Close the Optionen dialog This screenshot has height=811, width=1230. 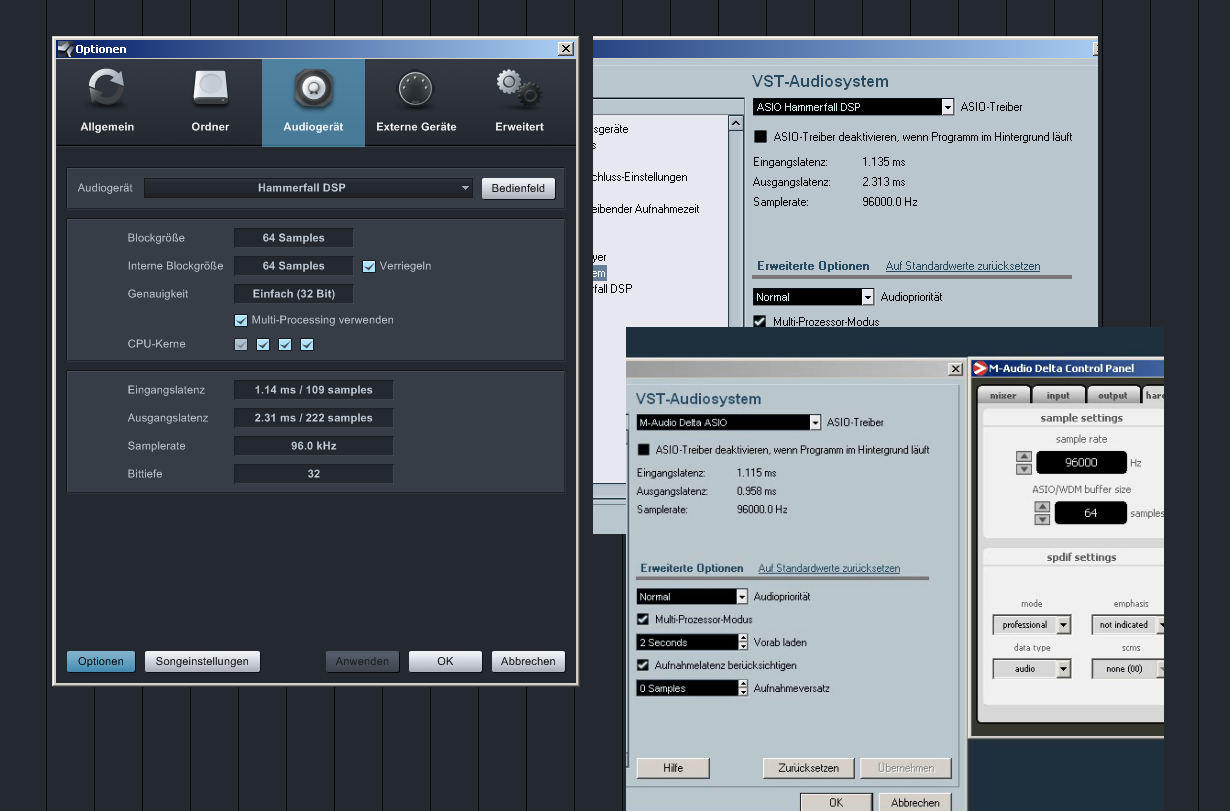[566, 48]
